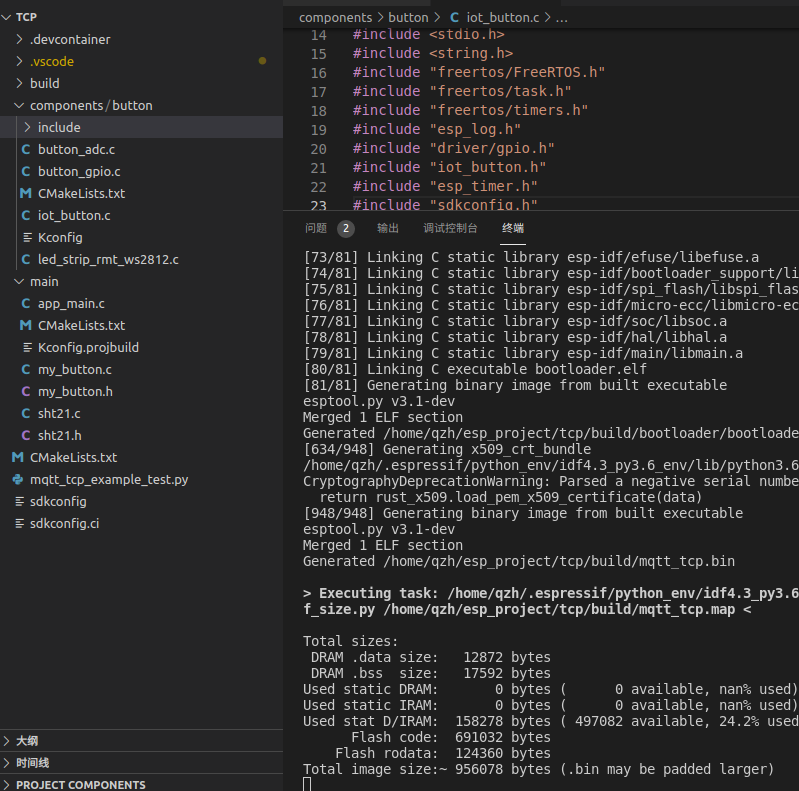
Task: Click the "driver/gpio.h" include text
Action: coord(492,148)
